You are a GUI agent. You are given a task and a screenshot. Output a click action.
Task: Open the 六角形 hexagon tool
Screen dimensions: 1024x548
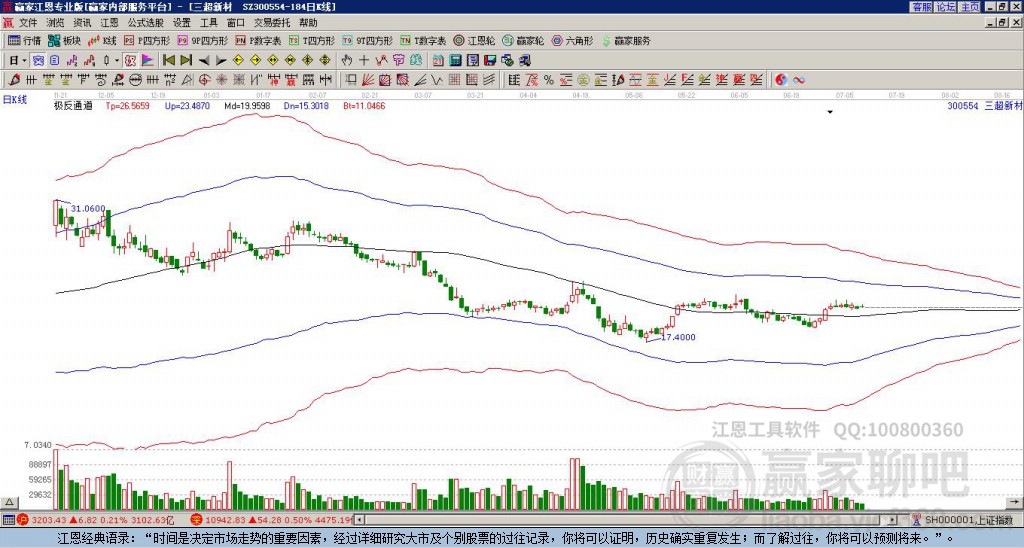pos(573,40)
